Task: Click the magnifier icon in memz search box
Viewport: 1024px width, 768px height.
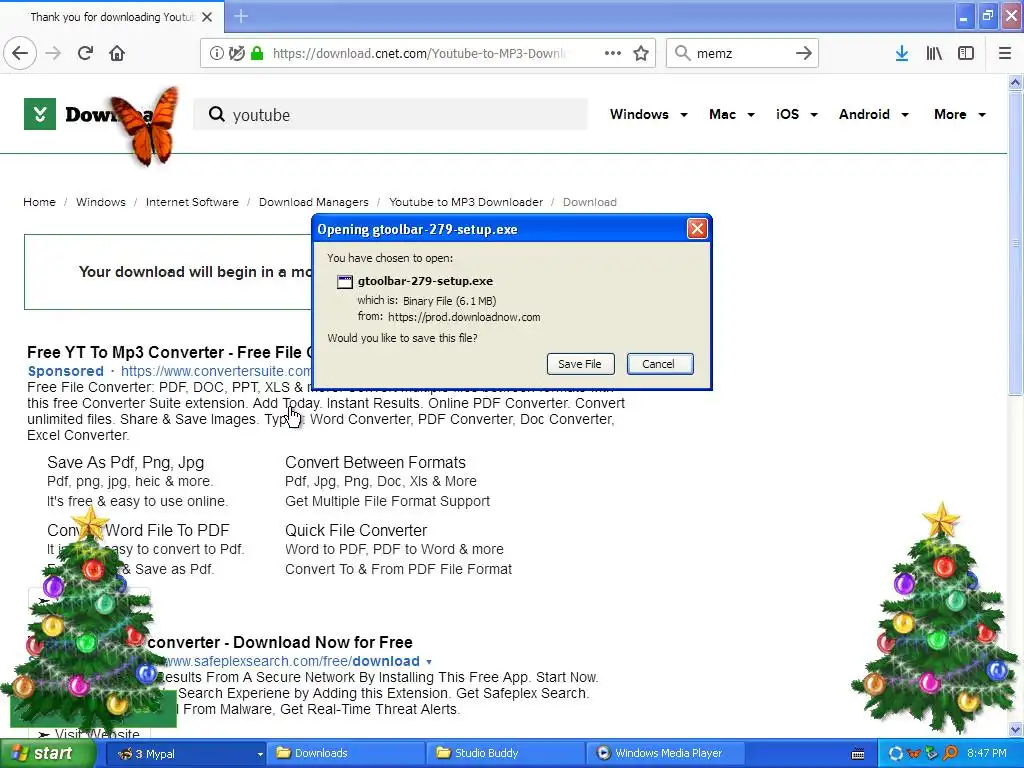Action: coord(682,53)
